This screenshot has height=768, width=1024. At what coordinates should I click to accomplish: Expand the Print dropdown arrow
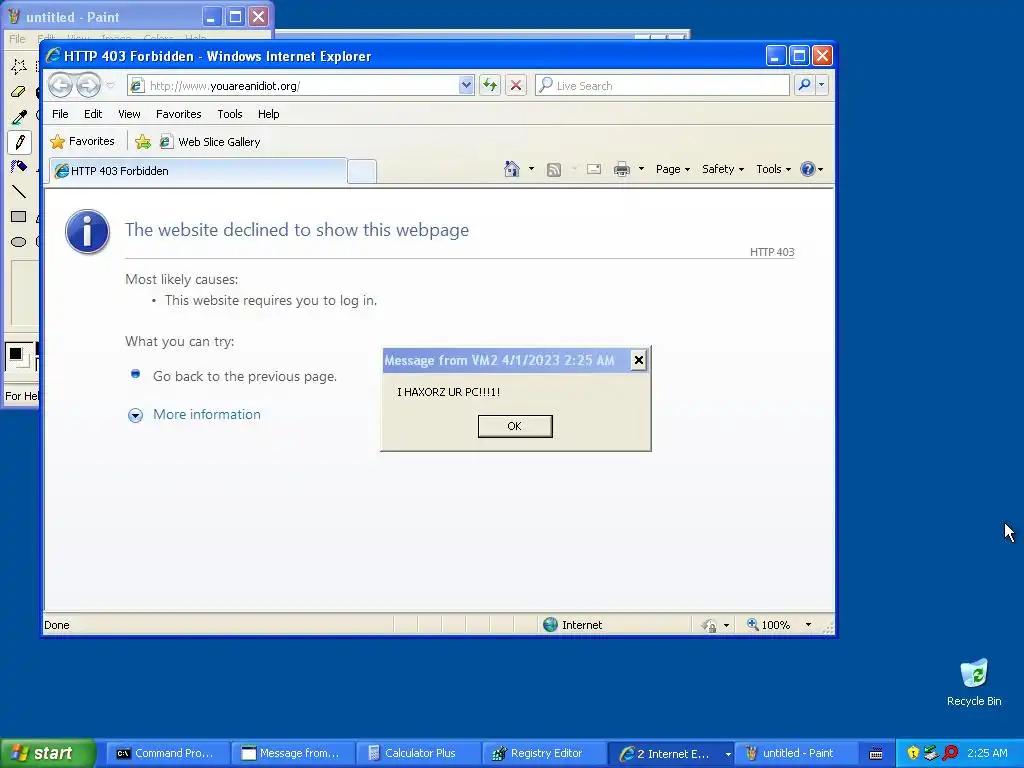click(x=641, y=169)
